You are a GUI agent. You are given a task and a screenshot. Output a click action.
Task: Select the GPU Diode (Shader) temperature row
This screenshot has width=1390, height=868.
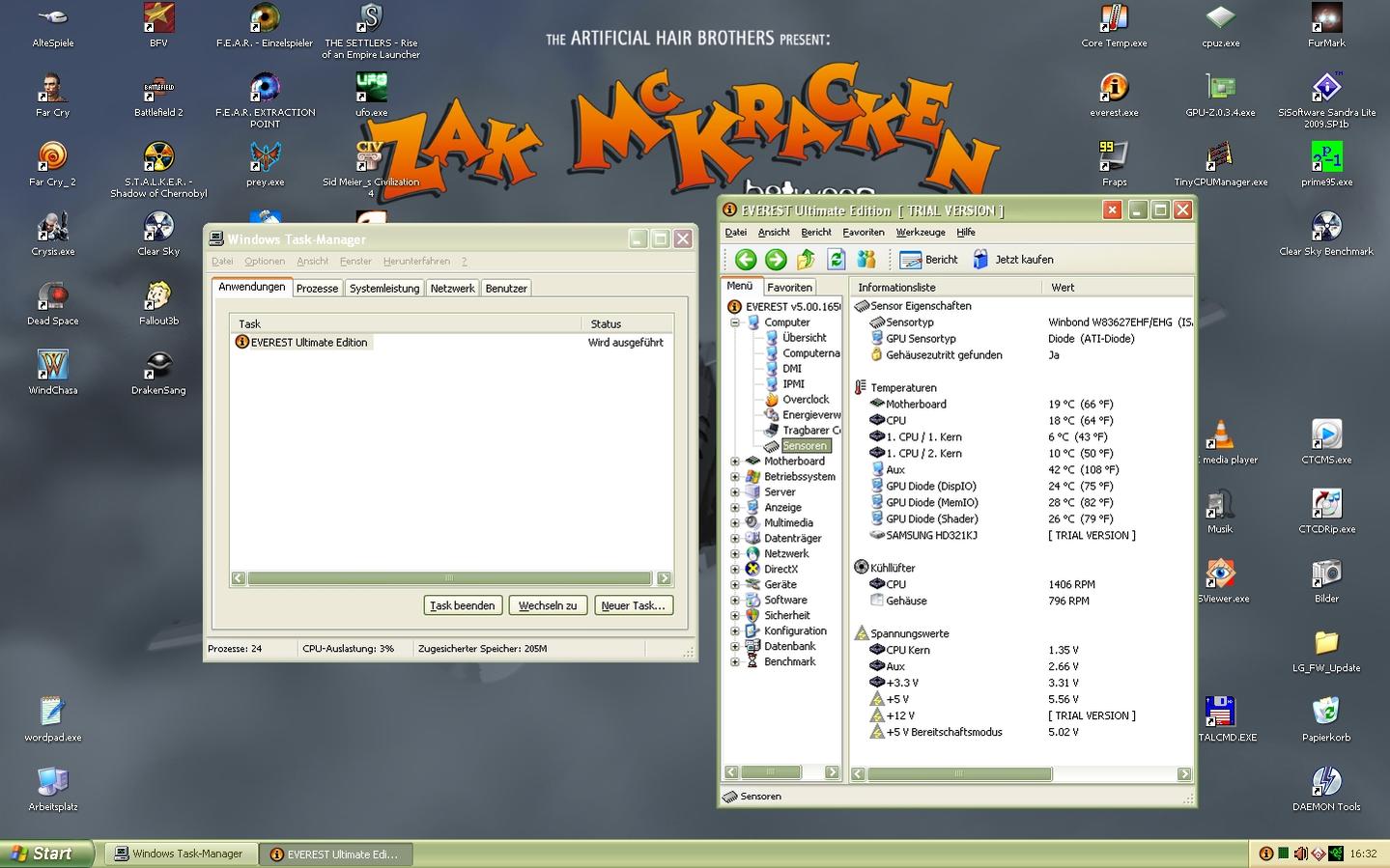coord(1021,519)
